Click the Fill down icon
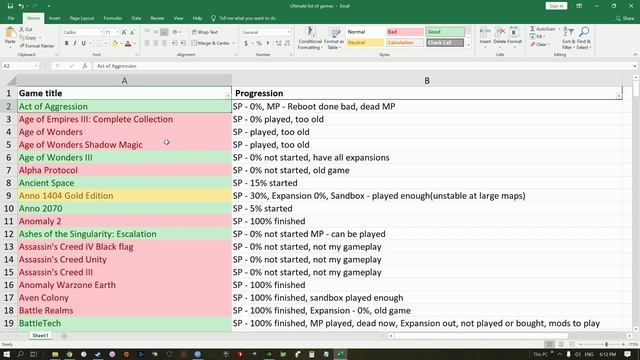The height and width of the screenshot is (360, 640). pyautogui.click(x=533, y=37)
